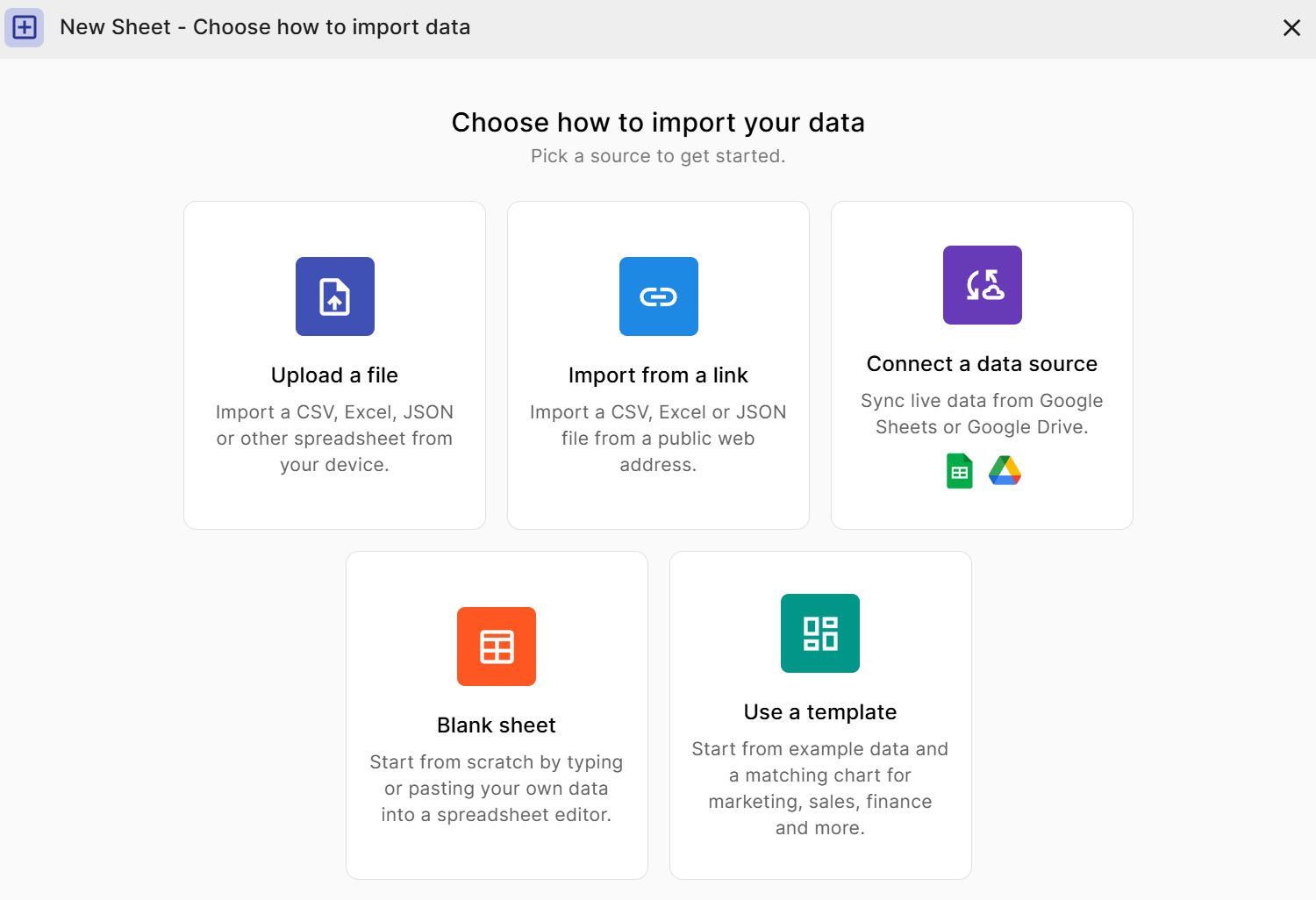The image size is (1316, 900).
Task: Click the 'Choose how to import your data' heading
Action: 658,123
